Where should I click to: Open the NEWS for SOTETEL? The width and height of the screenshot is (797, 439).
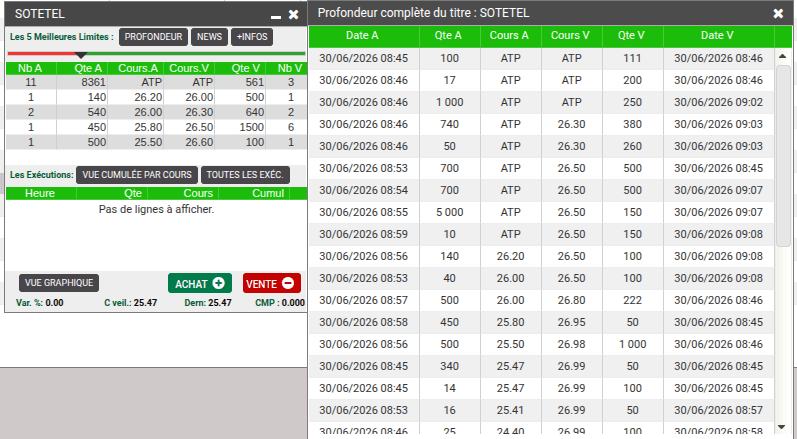(x=209, y=37)
